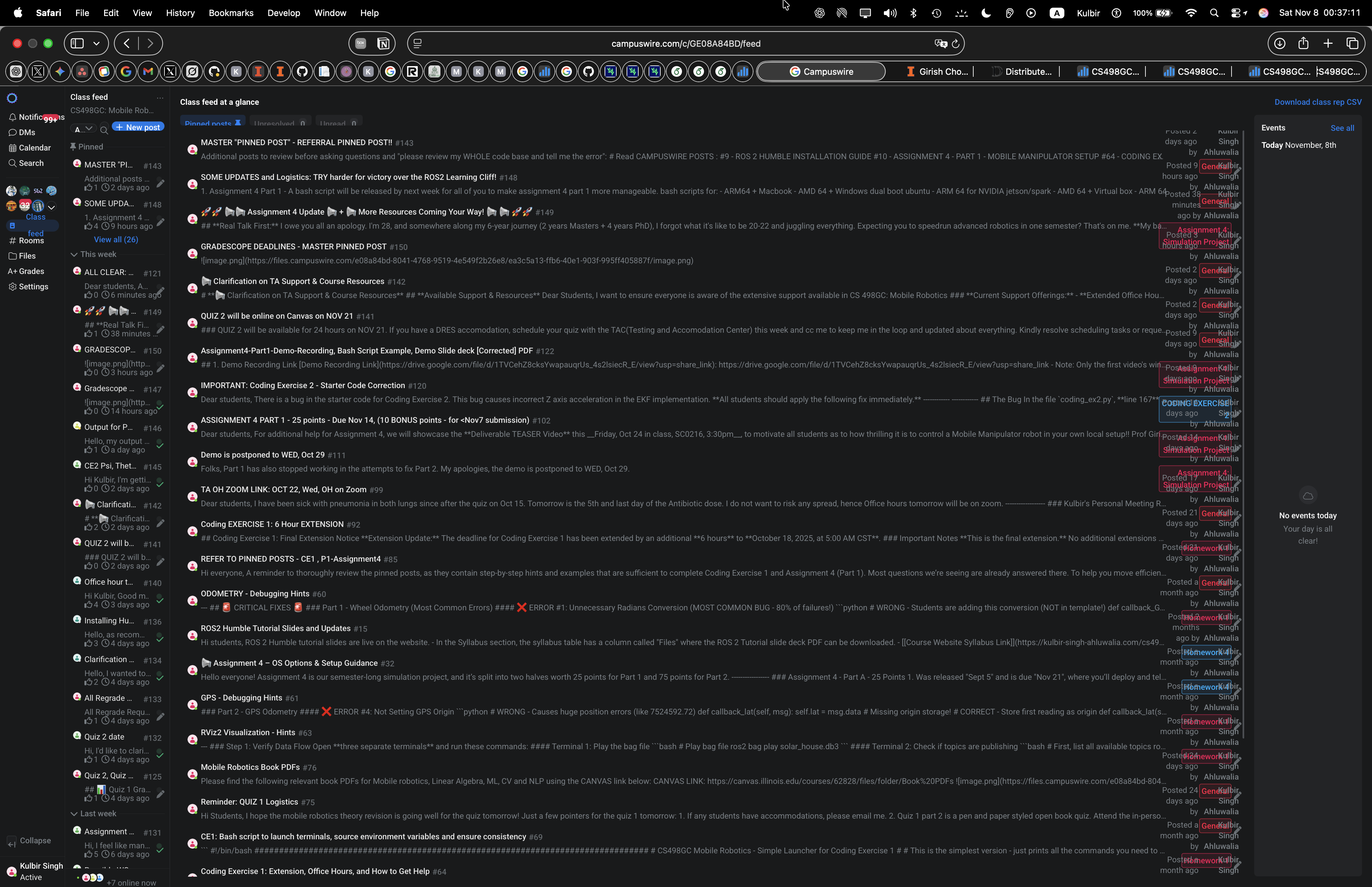Open the Spotlight search icon in menu bar
The image size is (1372, 887).
[1214, 13]
